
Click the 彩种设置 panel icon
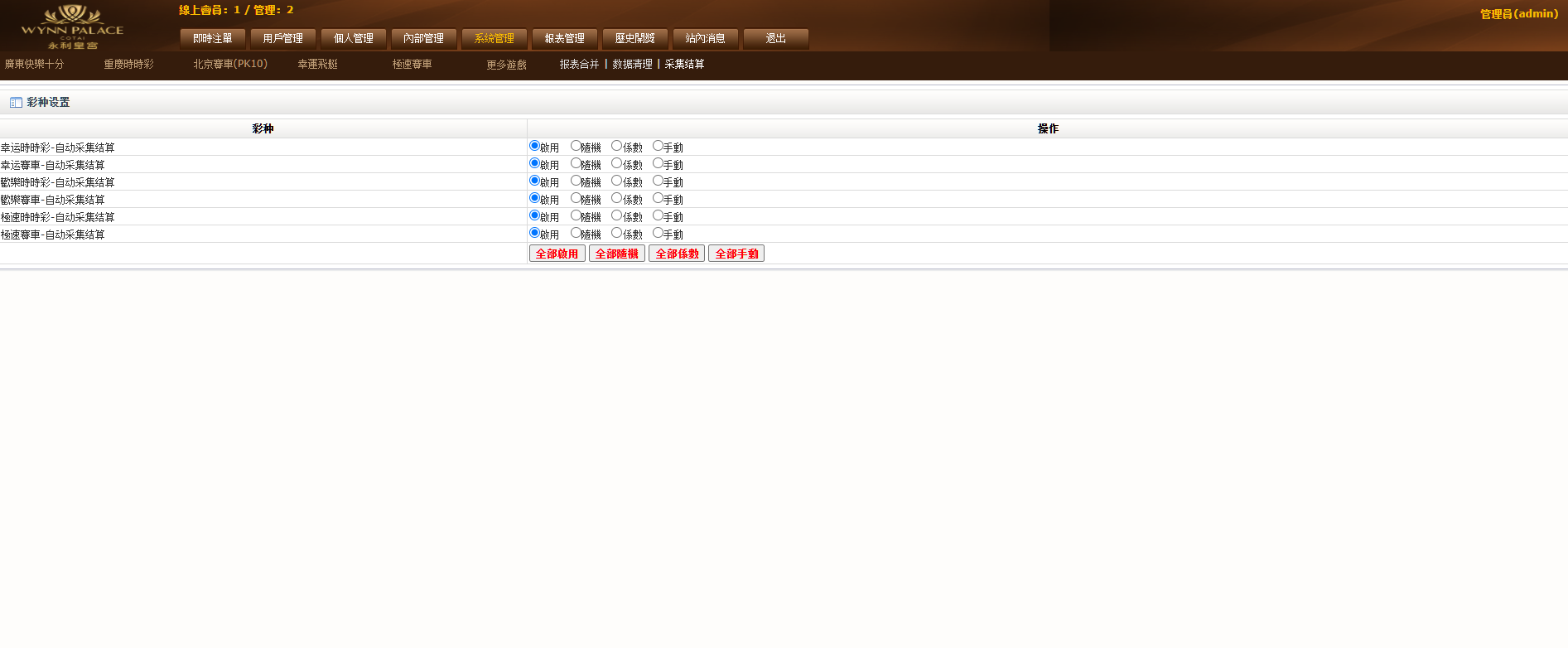(x=16, y=103)
